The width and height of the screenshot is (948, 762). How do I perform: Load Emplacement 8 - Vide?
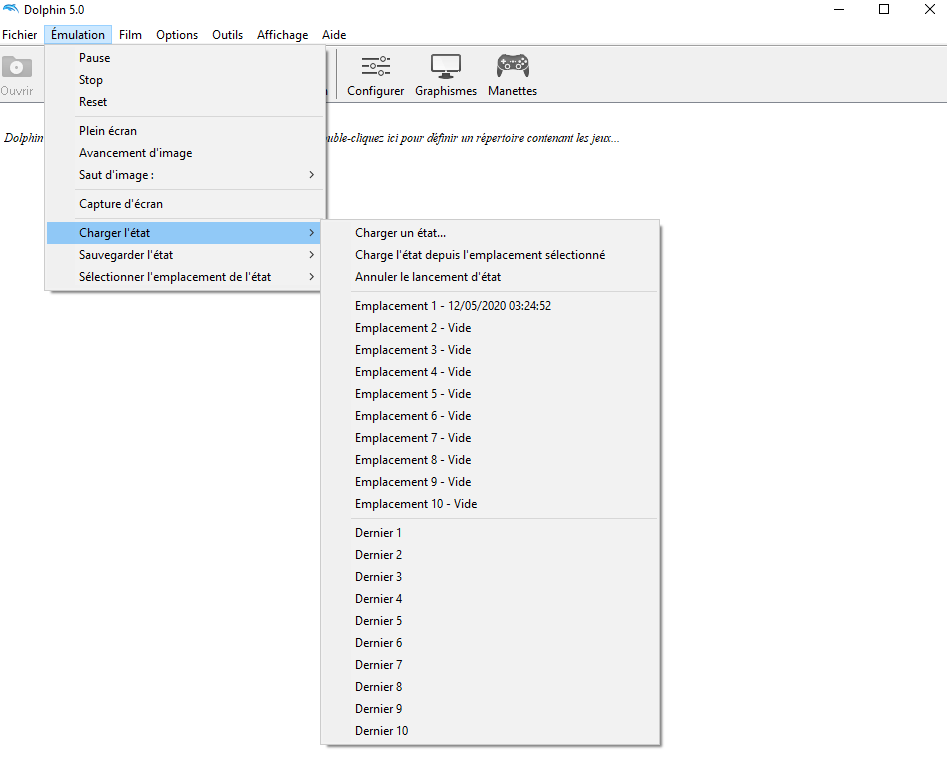(490, 460)
